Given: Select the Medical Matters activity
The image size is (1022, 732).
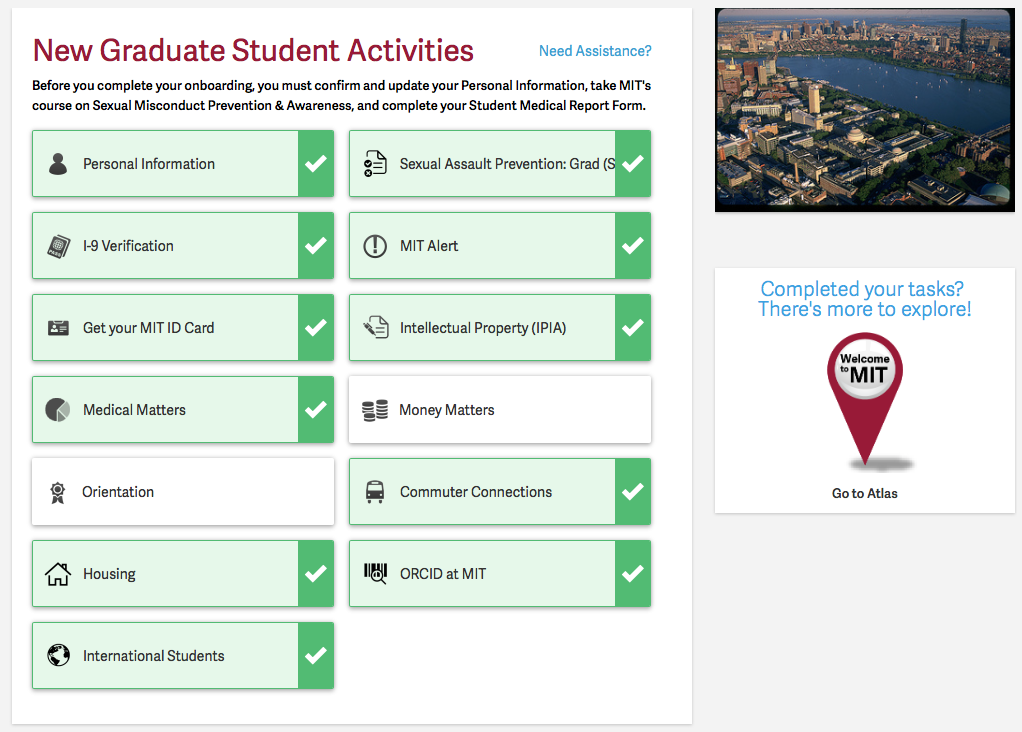Looking at the screenshot, I should coord(183,409).
